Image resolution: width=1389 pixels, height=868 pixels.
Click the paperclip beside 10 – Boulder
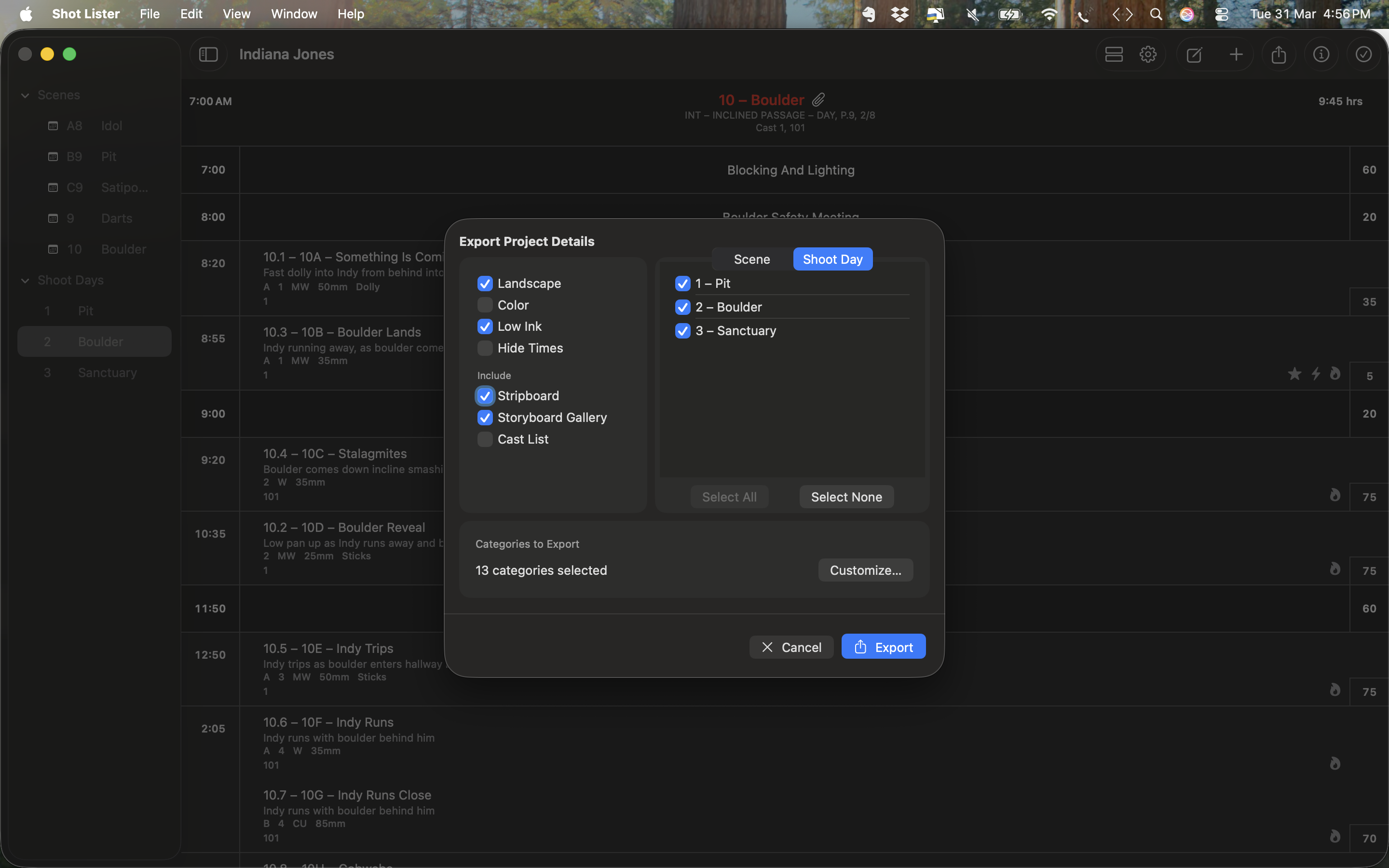[818, 100]
